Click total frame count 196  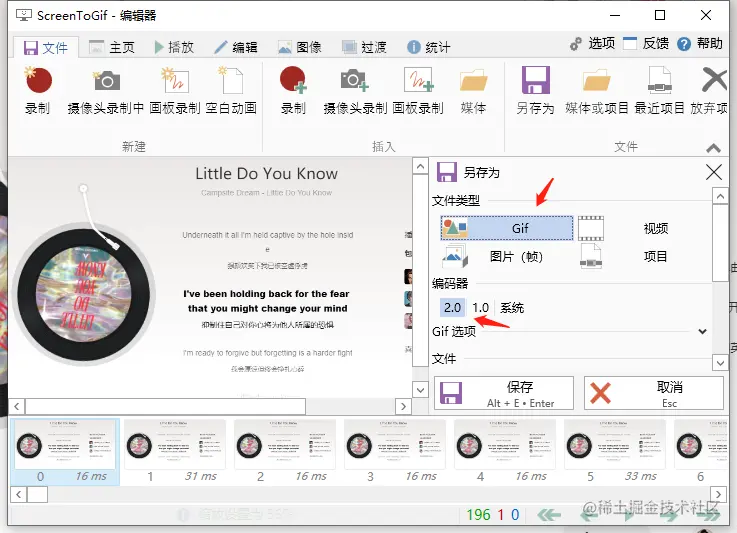(x=478, y=515)
